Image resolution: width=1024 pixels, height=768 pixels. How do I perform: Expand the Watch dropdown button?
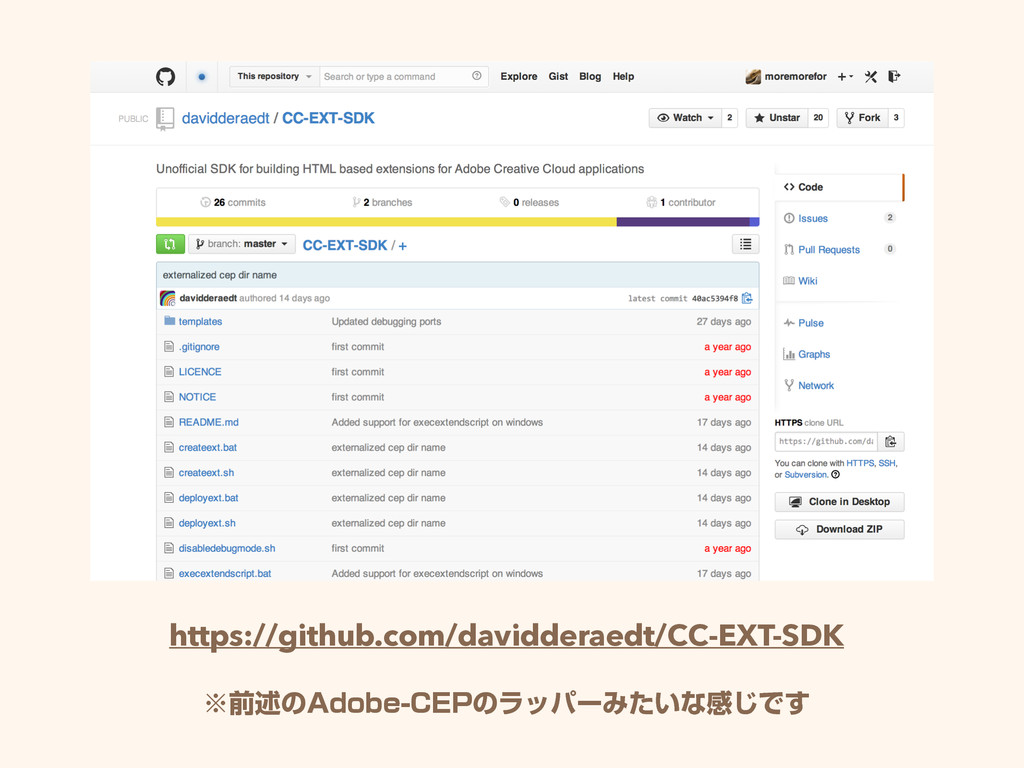(685, 118)
